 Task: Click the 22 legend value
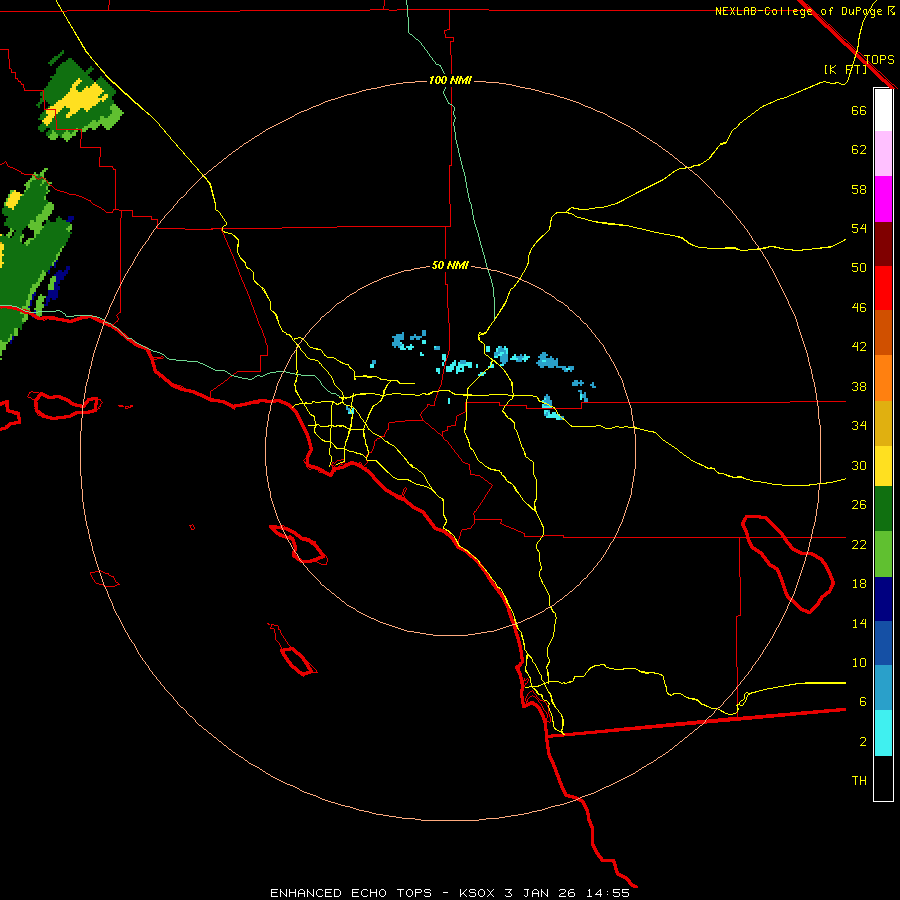(x=859, y=544)
